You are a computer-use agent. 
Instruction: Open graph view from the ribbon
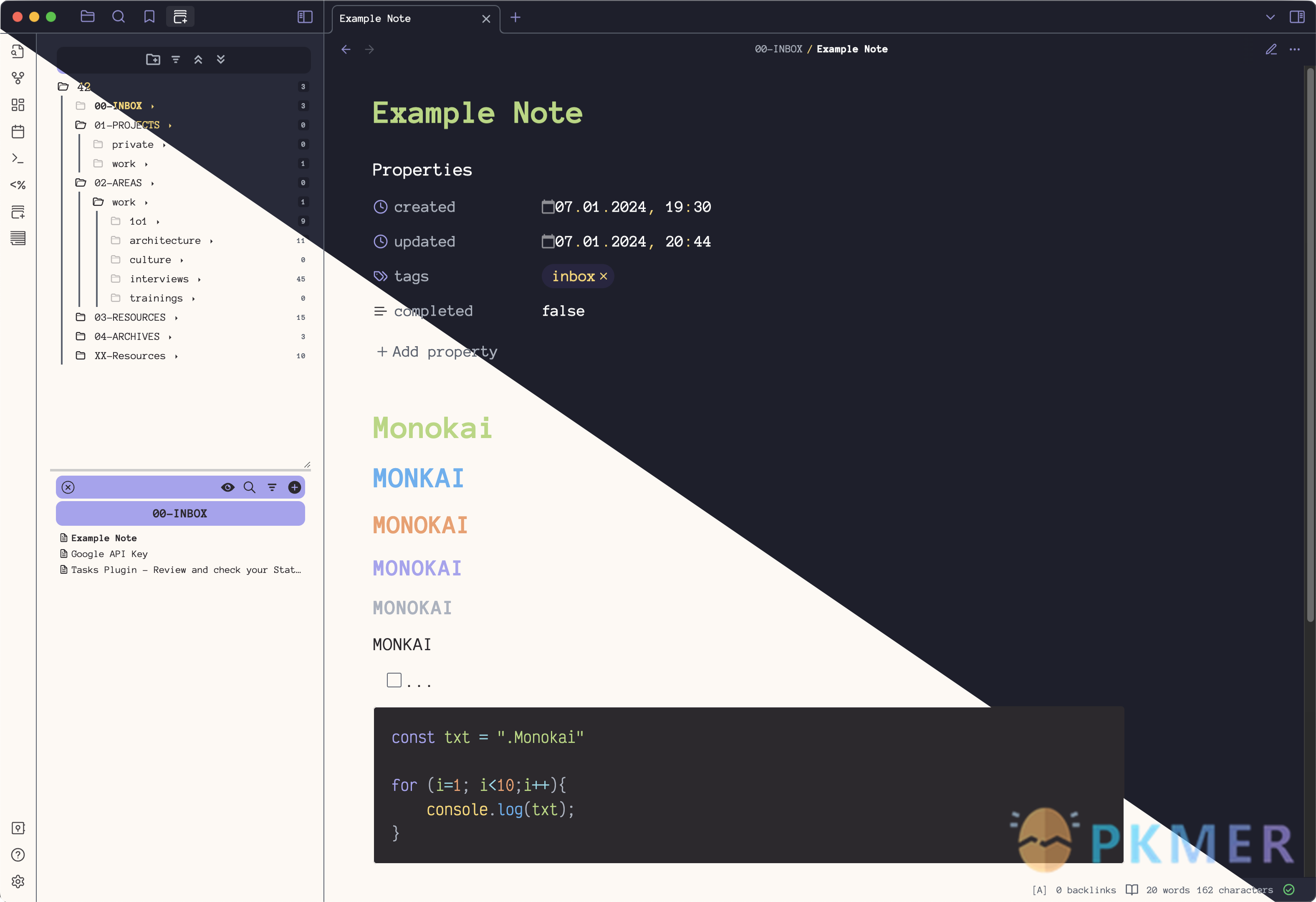[18, 78]
